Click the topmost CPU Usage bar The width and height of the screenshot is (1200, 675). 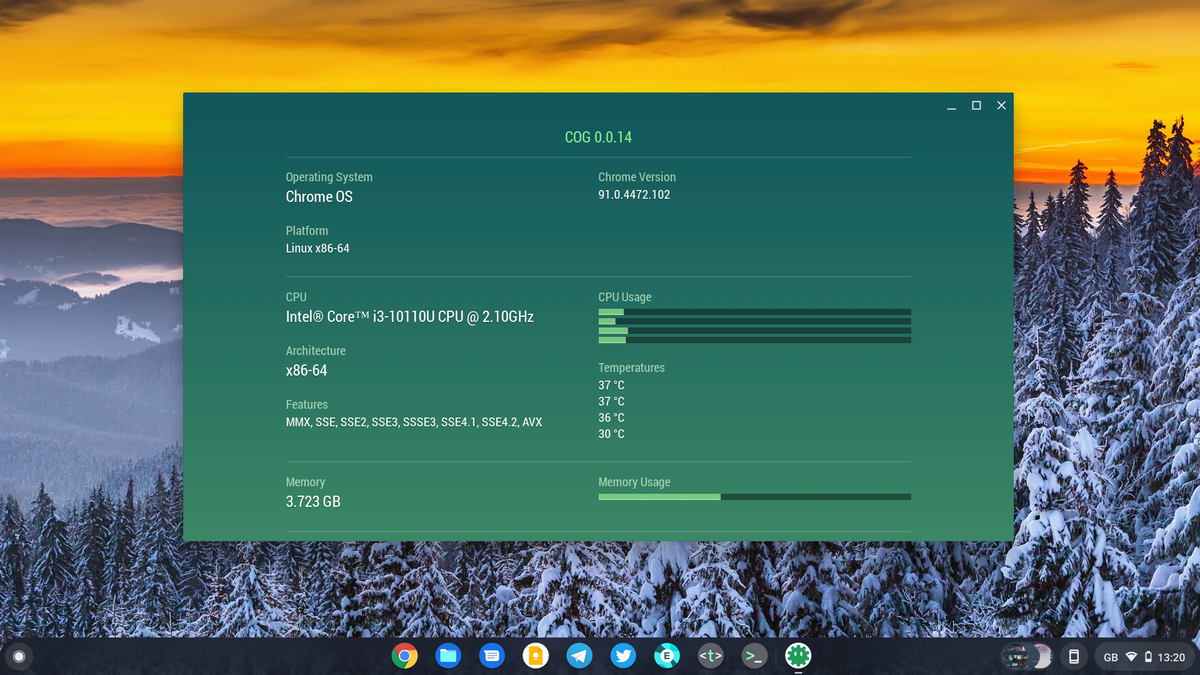click(754, 312)
